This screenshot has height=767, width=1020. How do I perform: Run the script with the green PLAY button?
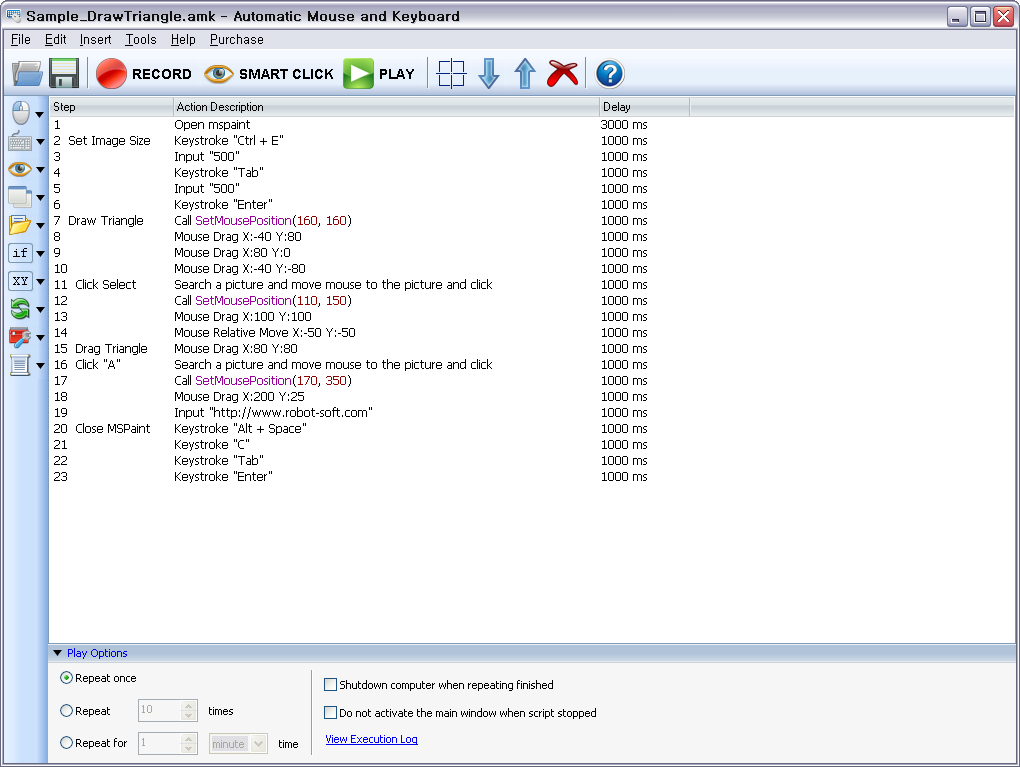click(379, 74)
